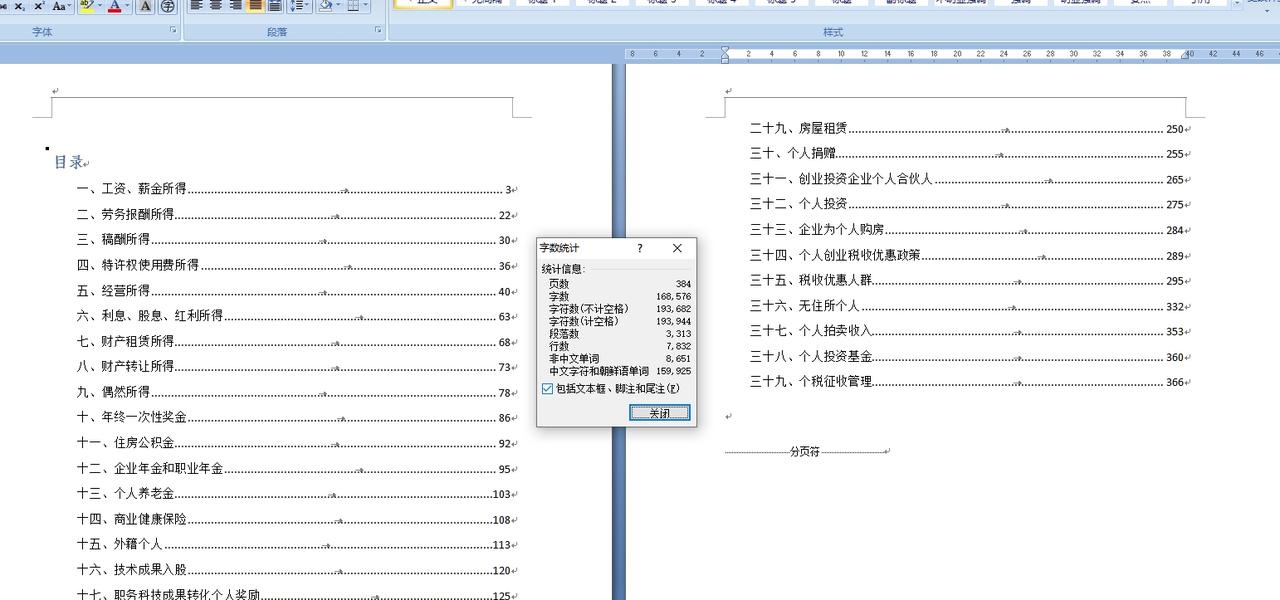The height and width of the screenshot is (600, 1280).
Task: Select the highlighted 正文 style
Action: pos(423,4)
